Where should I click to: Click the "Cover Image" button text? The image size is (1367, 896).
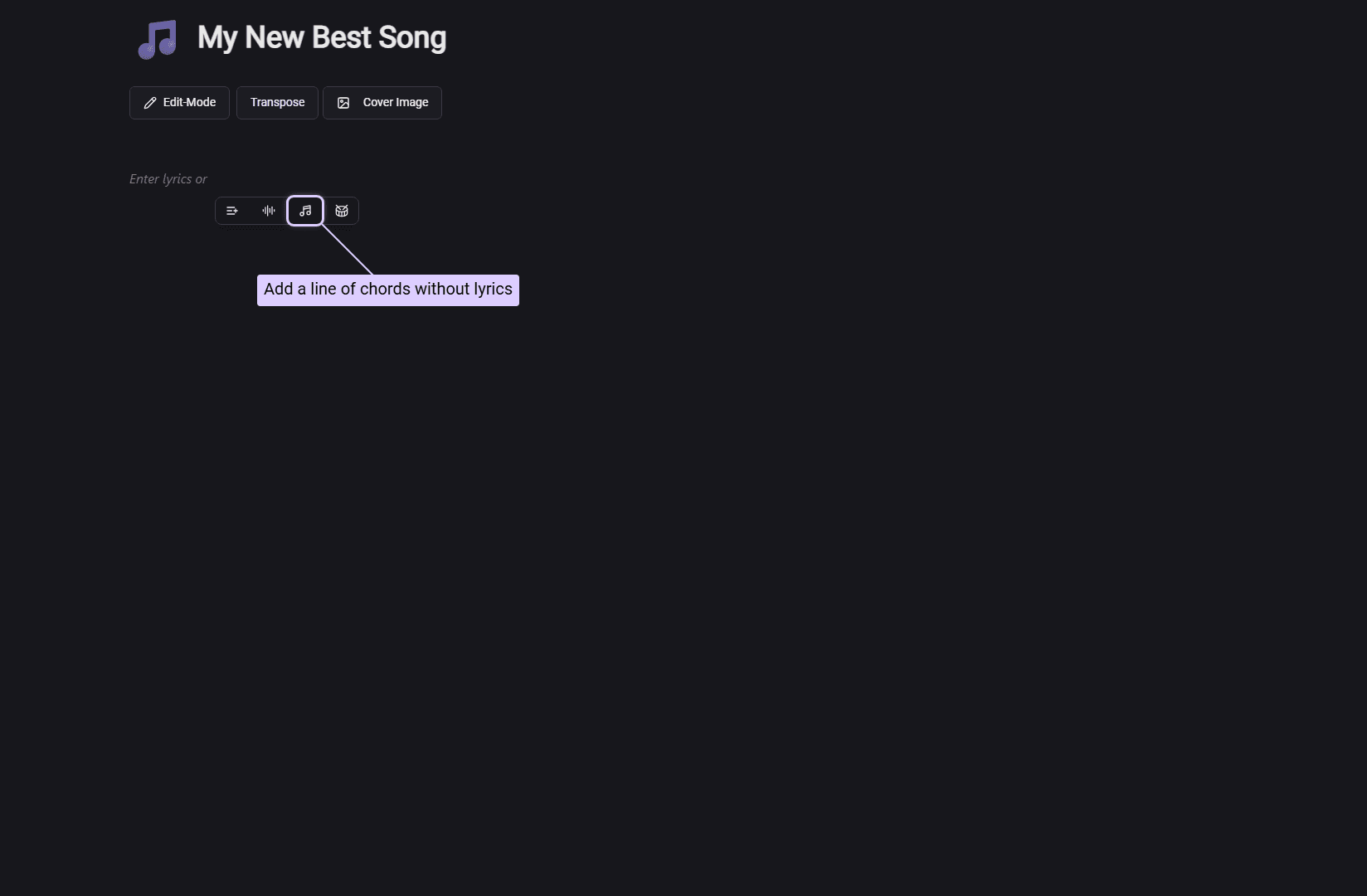[396, 103]
